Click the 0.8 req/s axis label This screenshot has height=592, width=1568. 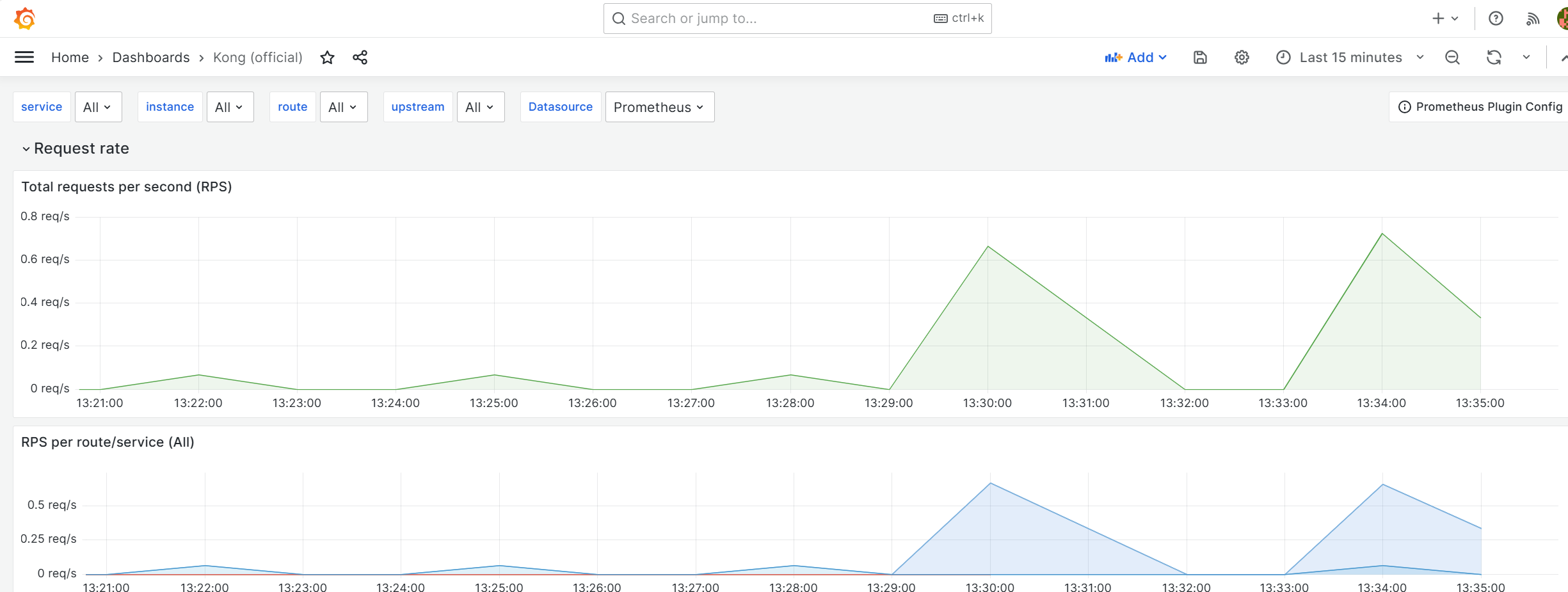click(x=45, y=216)
